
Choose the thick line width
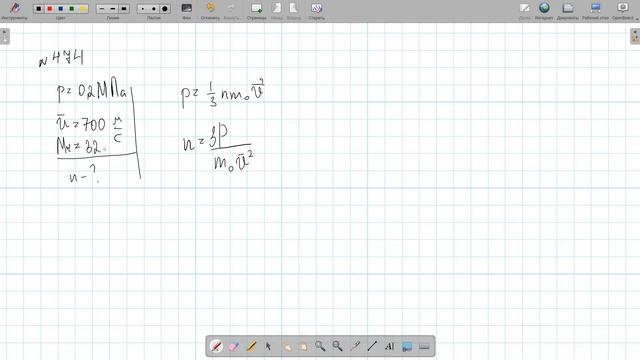pos(124,9)
